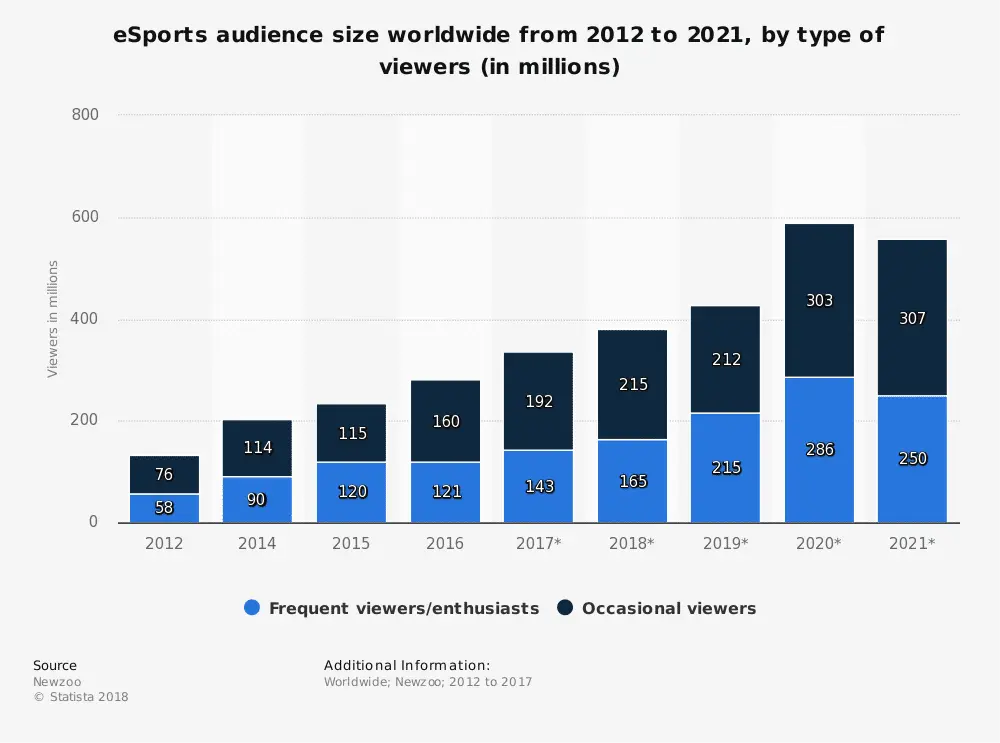Click the 2015 x-axis label
This screenshot has width=1000, height=743.
click(x=351, y=543)
